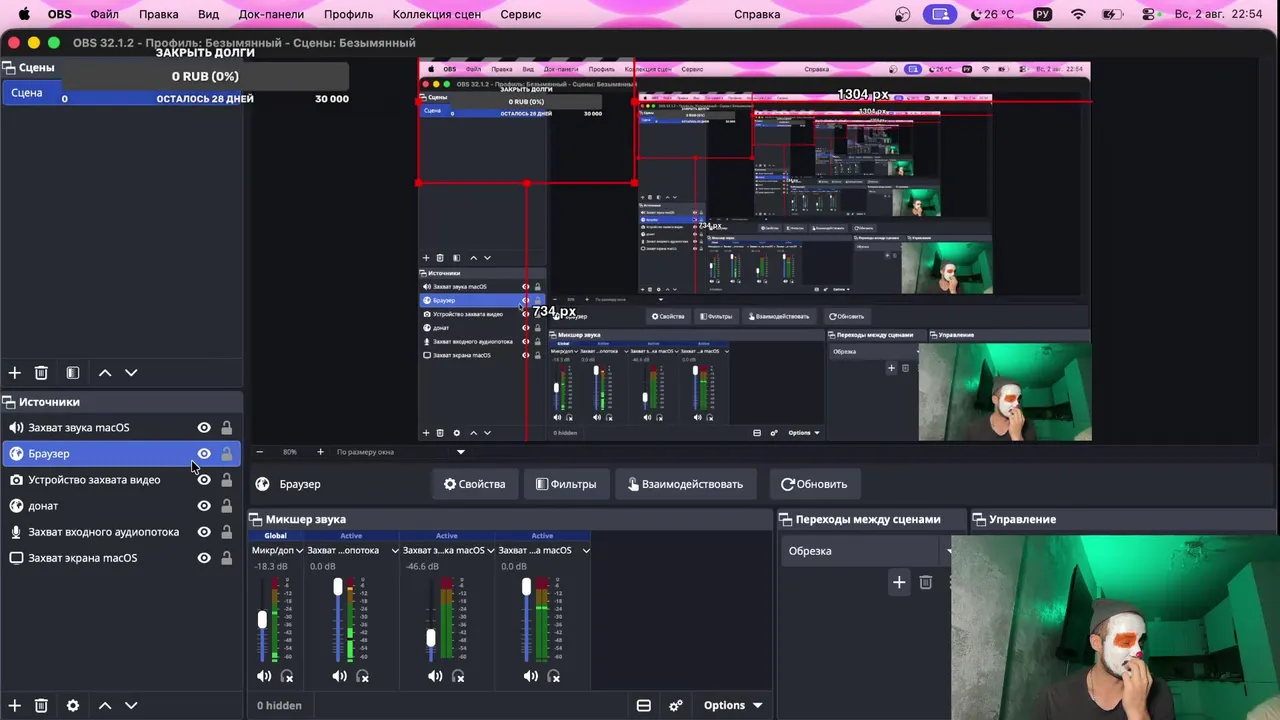Viewport: 1280px width, 720px height.
Task: Mute the Микр/доп mixer channel
Action: coord(264,676)
